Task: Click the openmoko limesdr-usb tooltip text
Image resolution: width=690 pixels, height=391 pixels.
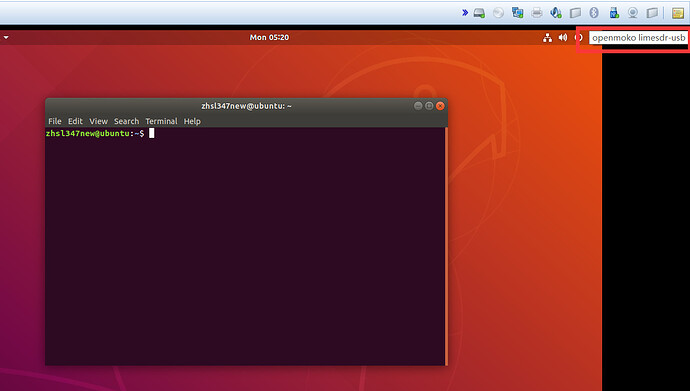Action: (x=639, y=38)
